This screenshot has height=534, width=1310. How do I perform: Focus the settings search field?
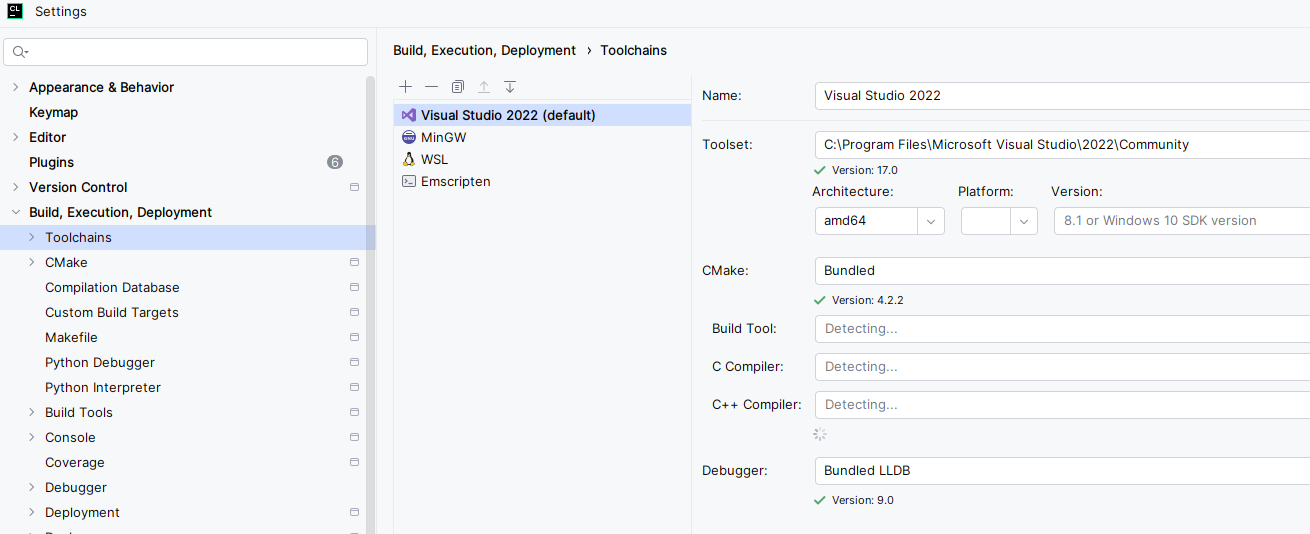[x=186, y=52]
